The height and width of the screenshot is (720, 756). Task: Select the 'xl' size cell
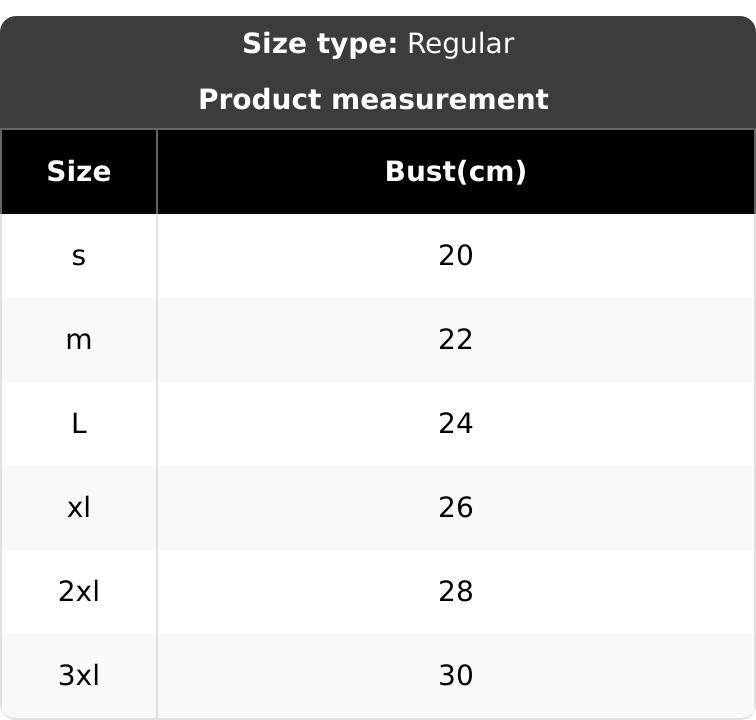pyautogui.click(x=79, y=508)
